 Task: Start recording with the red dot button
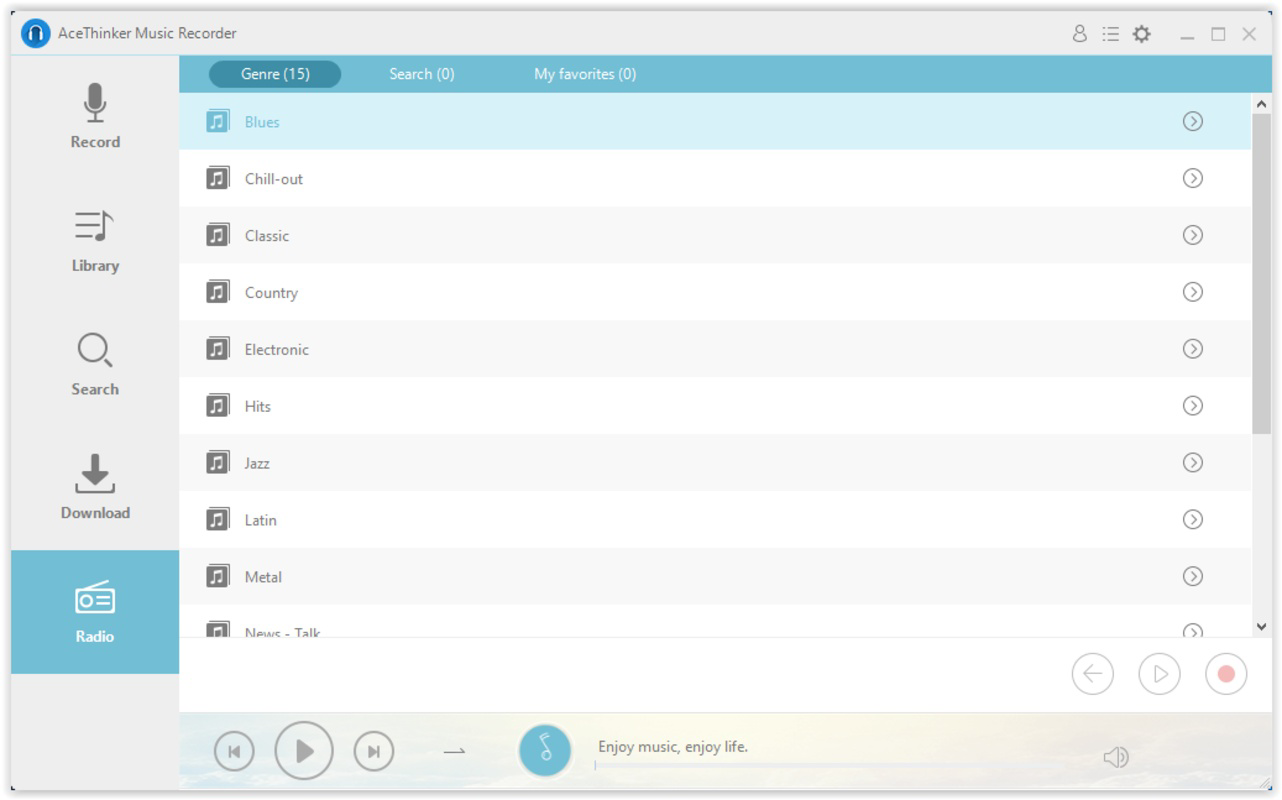pyautogui.click(x=1226, y=674)
